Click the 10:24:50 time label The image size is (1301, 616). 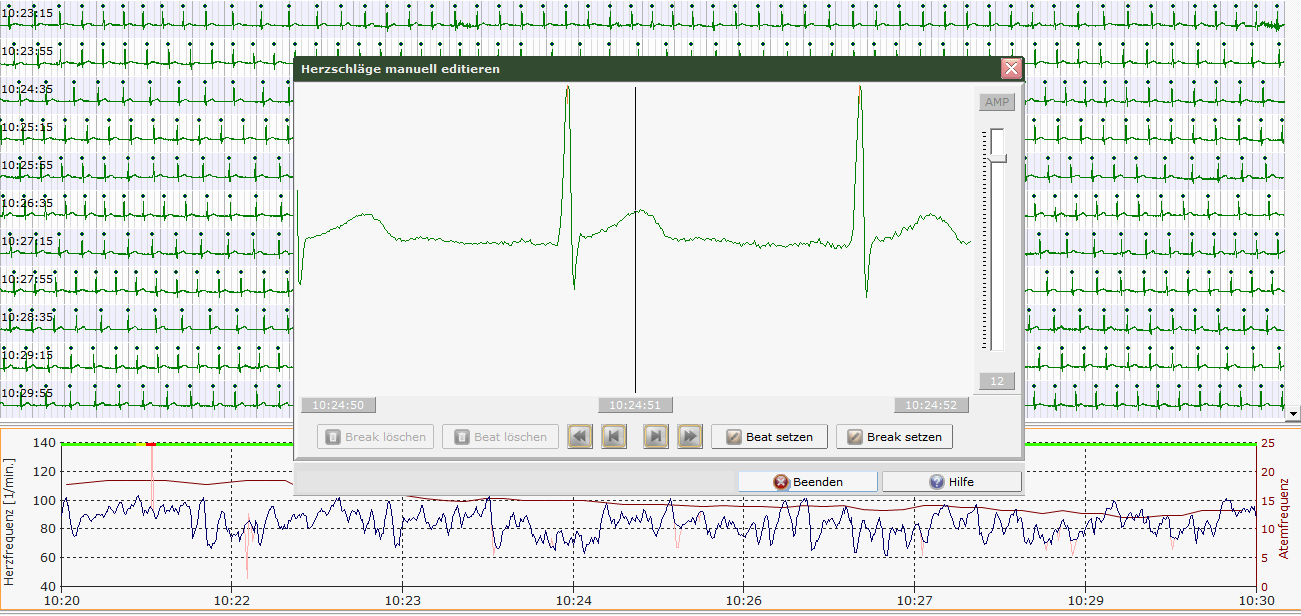pyautogui.click(x=338, y=405)
